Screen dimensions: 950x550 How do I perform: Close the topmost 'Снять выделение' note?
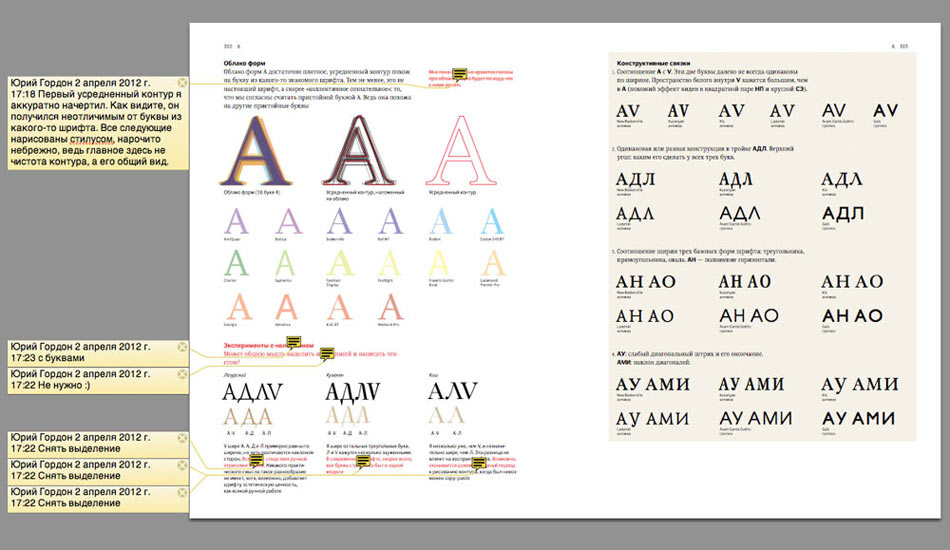click(x=182, y=438)
